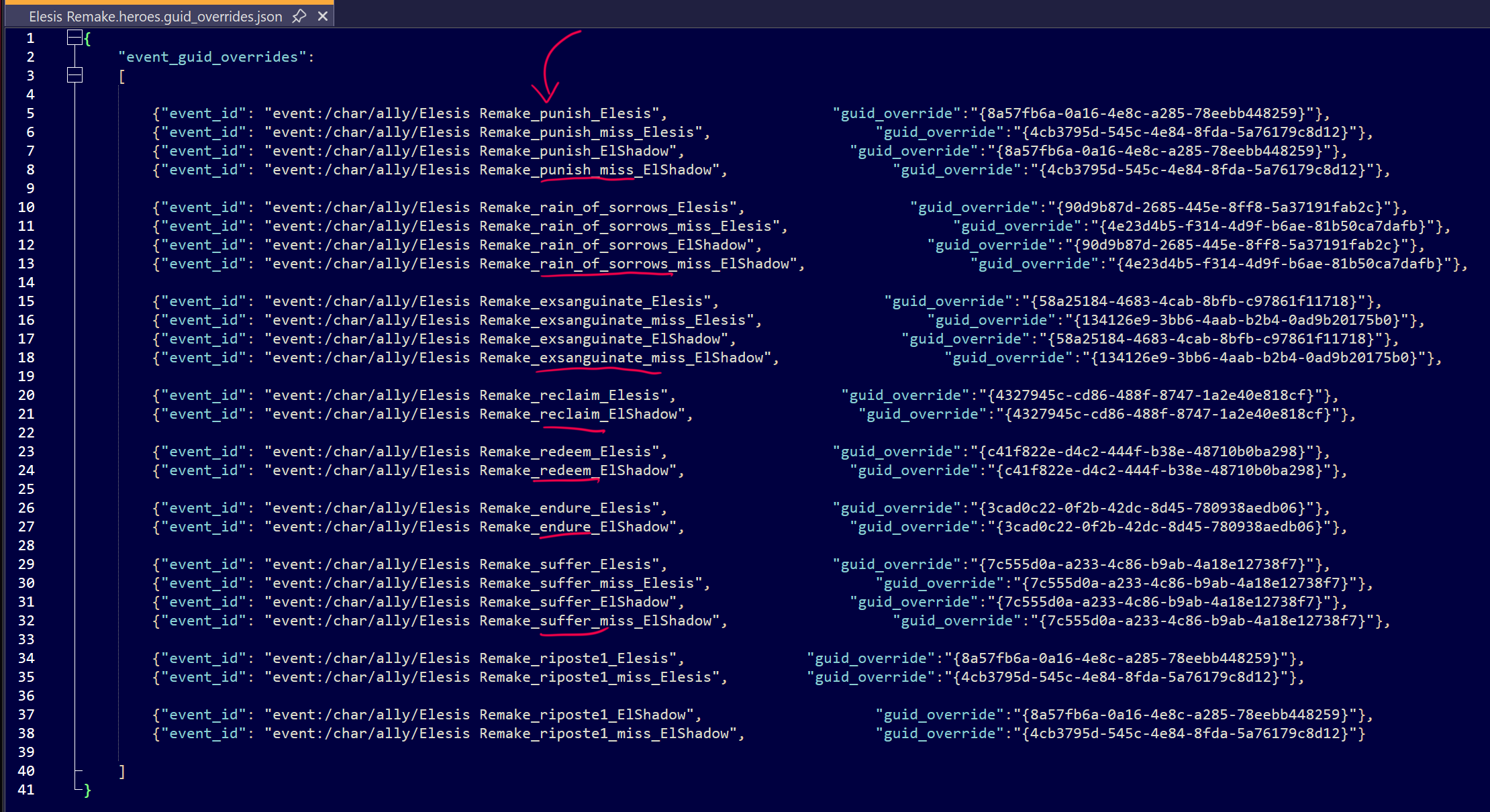Click the guid_override value on line 29
Image resolution: width=1490 pixels, height=812 pixels.
pos(1142,564)
